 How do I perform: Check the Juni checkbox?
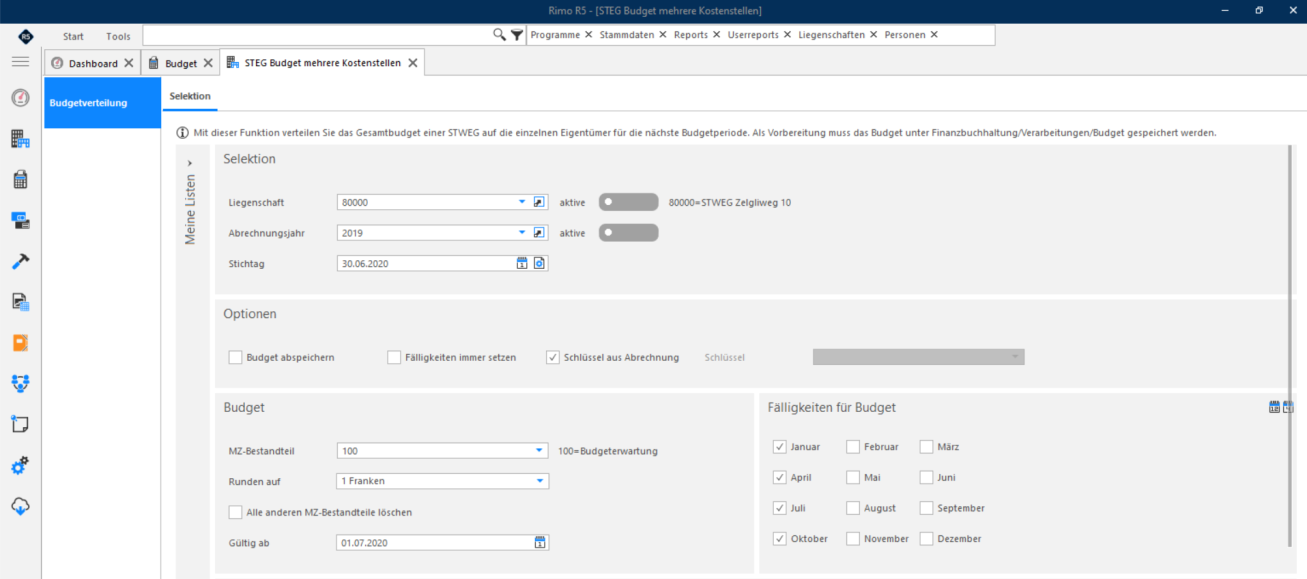pos(927,477)
